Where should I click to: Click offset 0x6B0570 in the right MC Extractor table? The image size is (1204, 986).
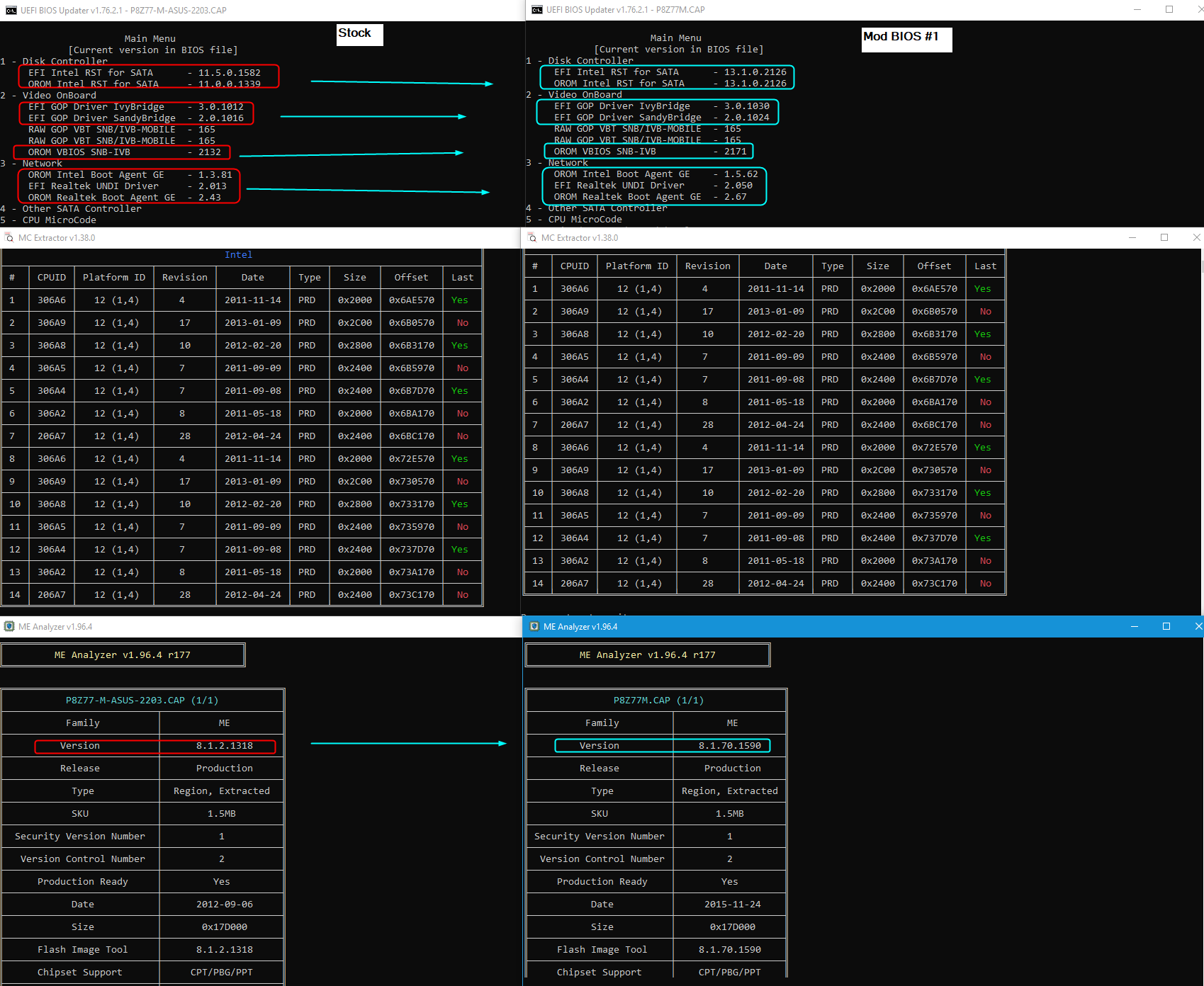coord(935,312)
